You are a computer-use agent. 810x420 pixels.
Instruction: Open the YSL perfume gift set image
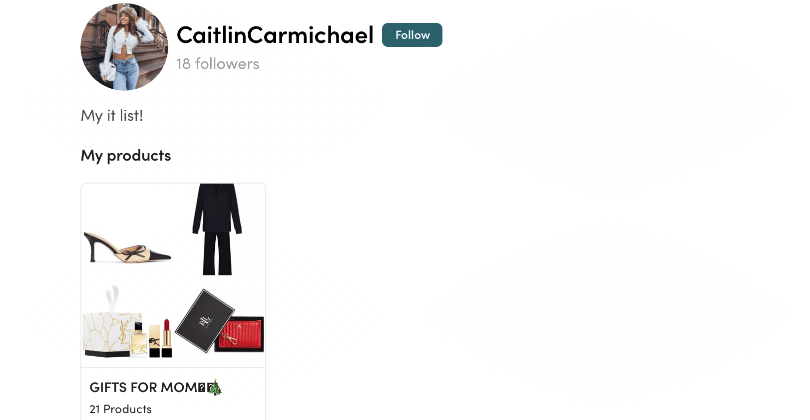coord(127,321)
